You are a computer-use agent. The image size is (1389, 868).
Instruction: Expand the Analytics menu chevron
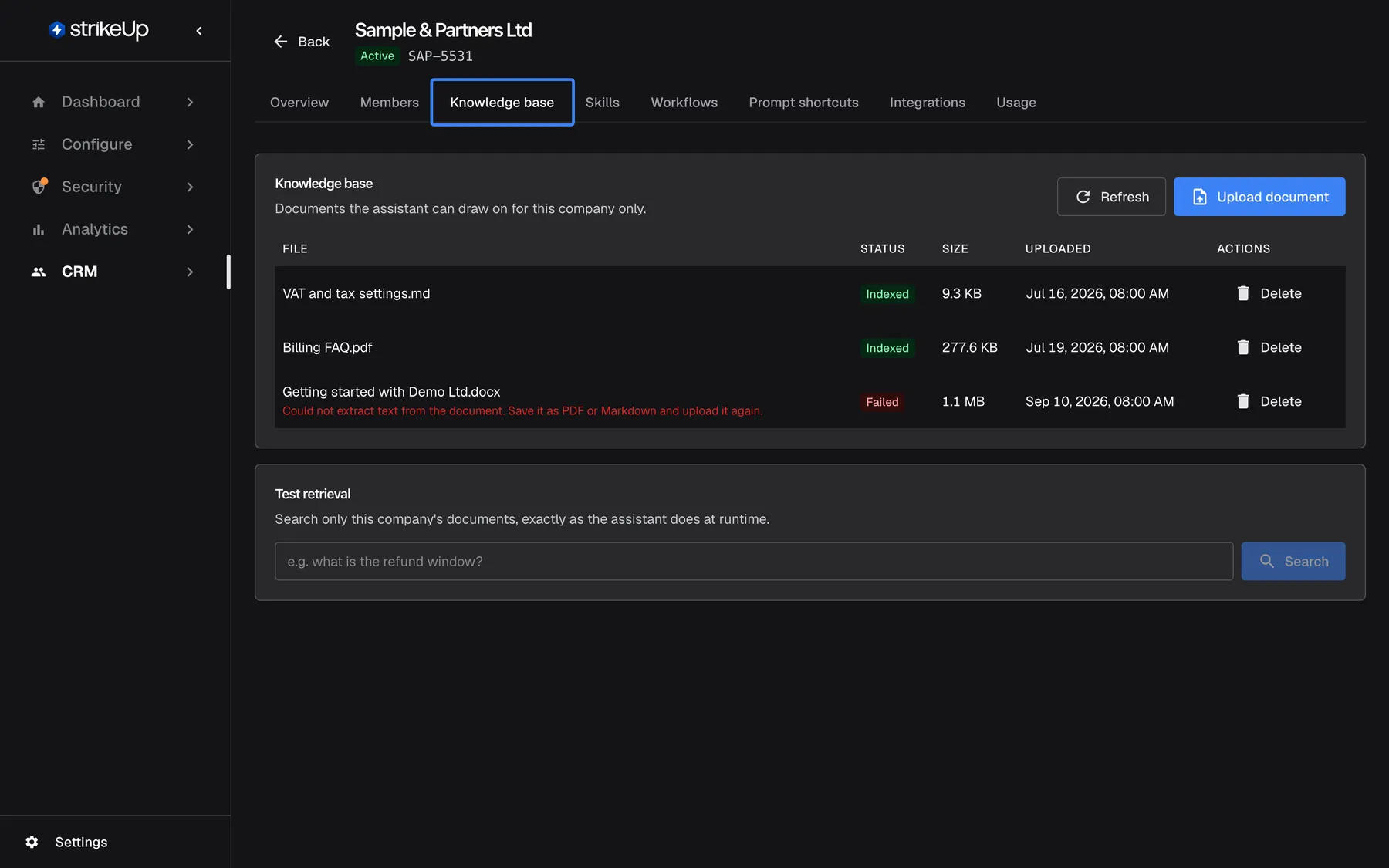click(x=190, y=229)
